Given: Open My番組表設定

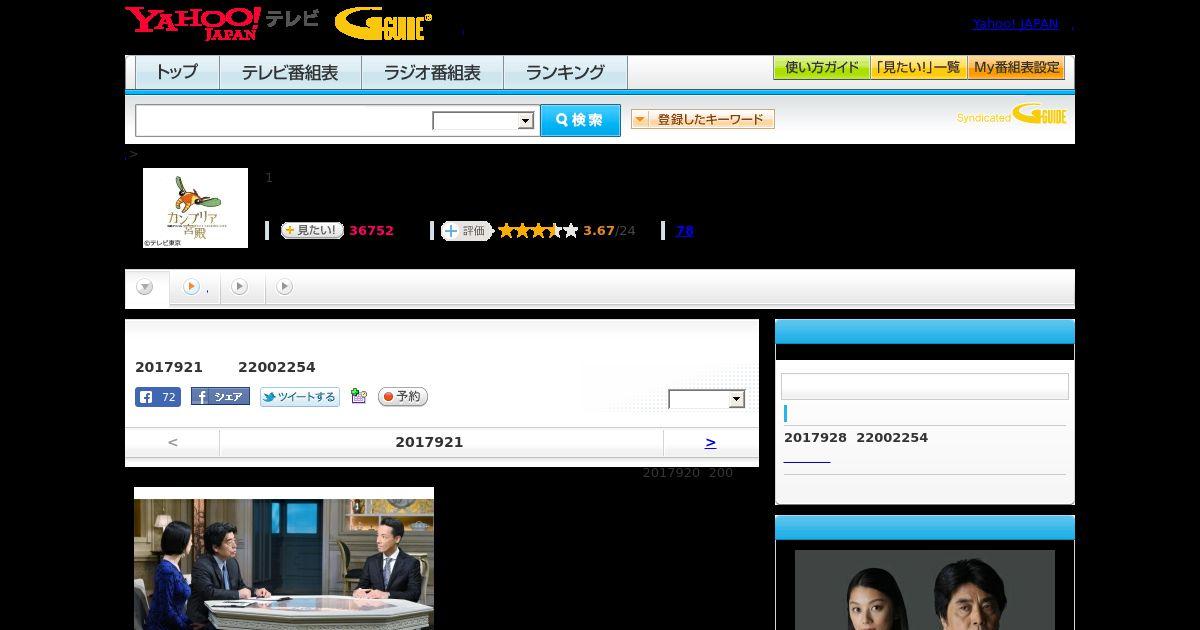Looking at the screenshot, I should (1016, 68).
